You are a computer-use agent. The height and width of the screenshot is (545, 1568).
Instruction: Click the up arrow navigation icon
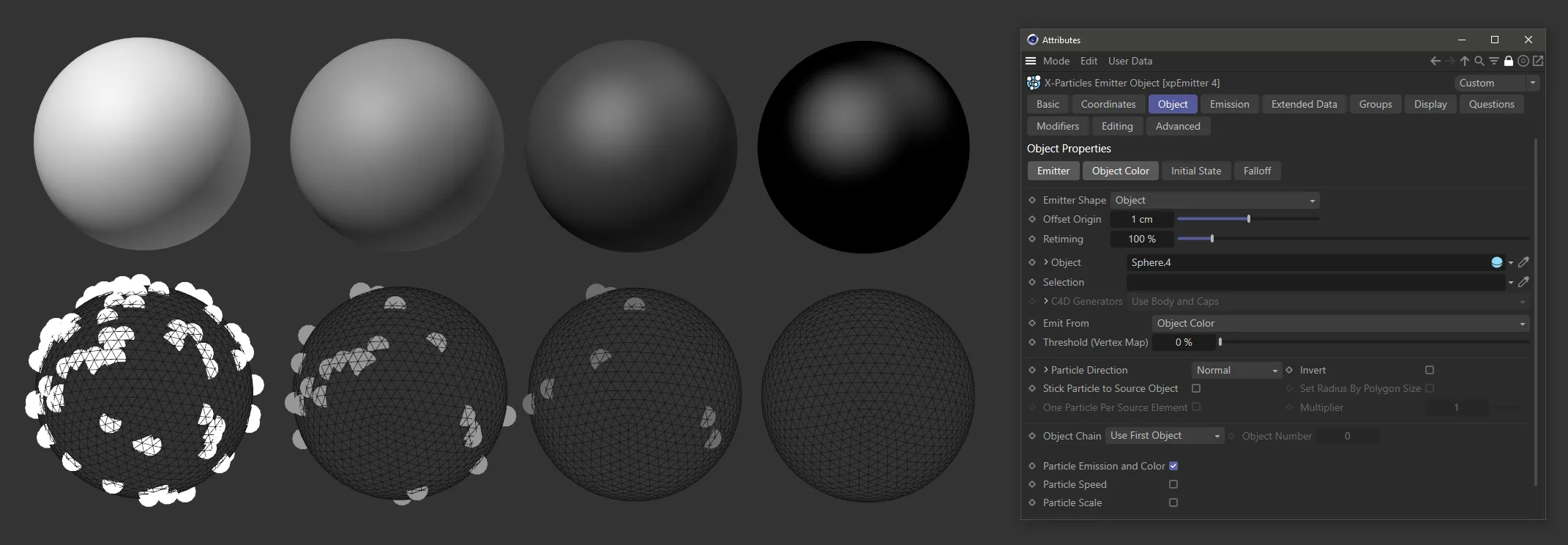point(1464,61)
